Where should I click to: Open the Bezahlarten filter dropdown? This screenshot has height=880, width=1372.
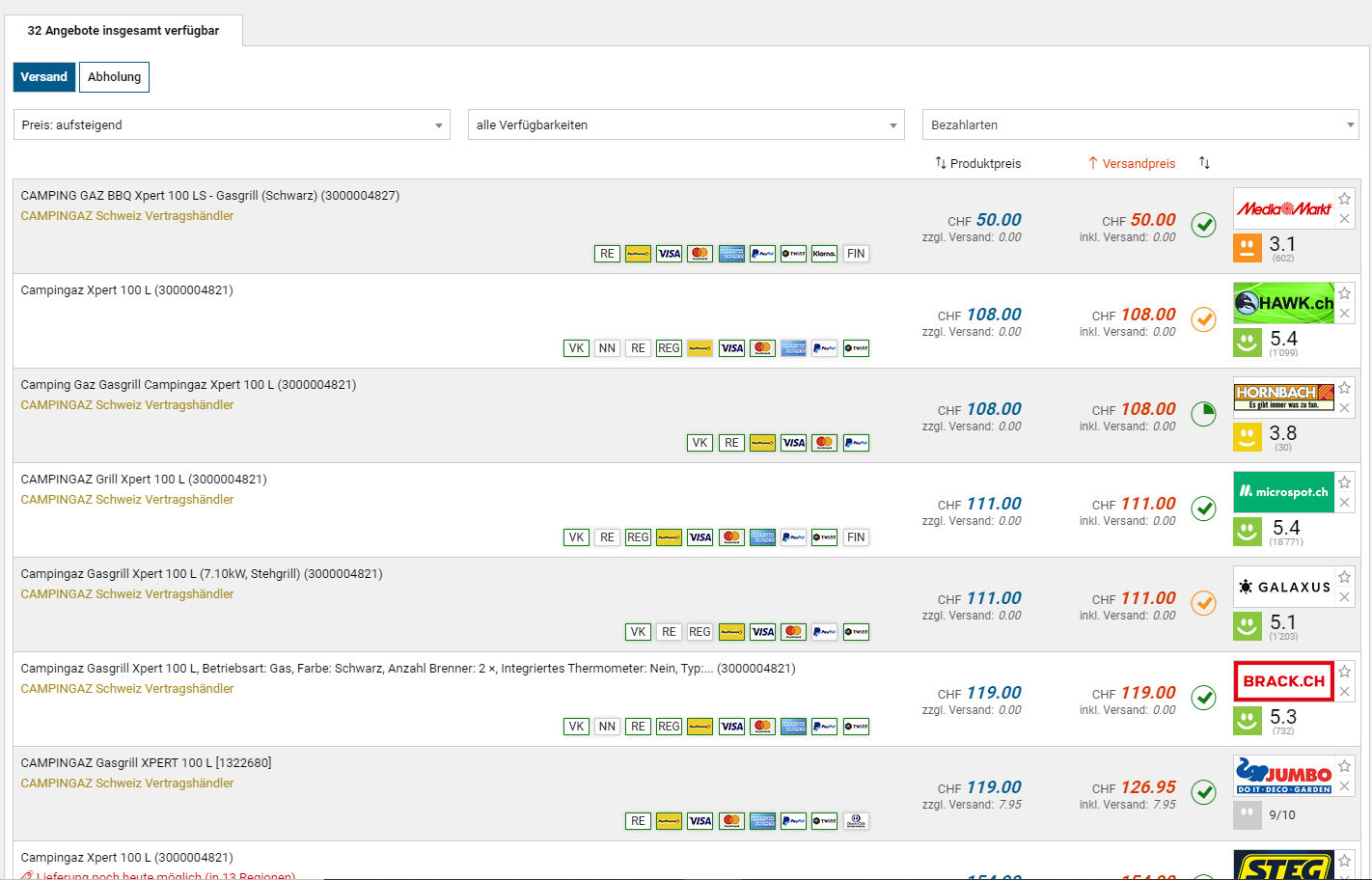1140,124
